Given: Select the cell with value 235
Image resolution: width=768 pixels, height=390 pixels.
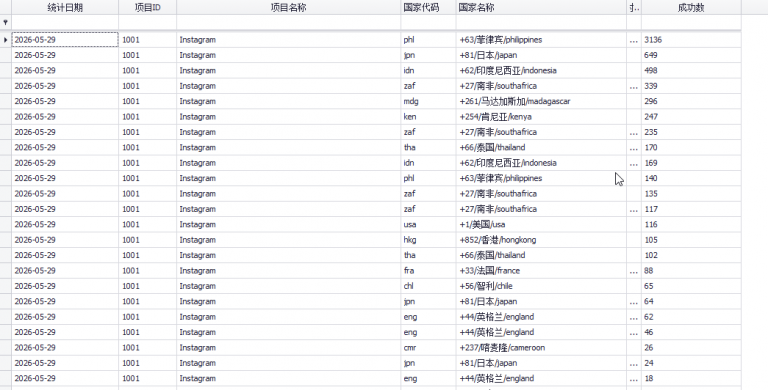Looking at the screenshot, I should pos(691,132).
